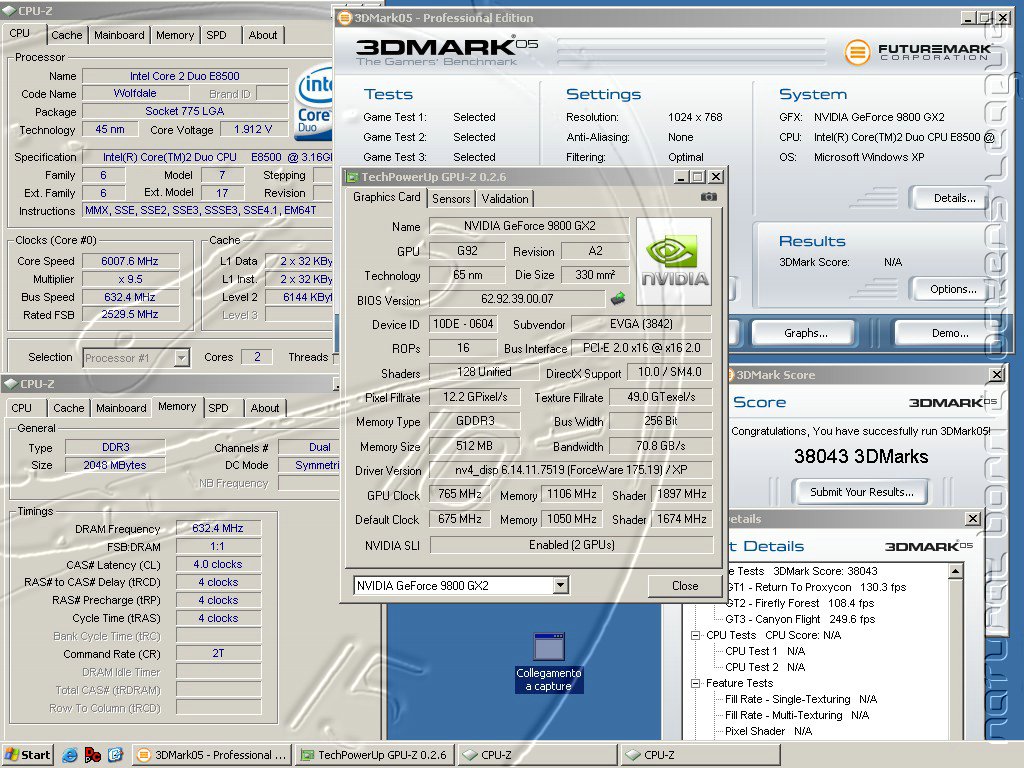Click the Rated FSB value '2529.5 MHz'

pos(130,314)
